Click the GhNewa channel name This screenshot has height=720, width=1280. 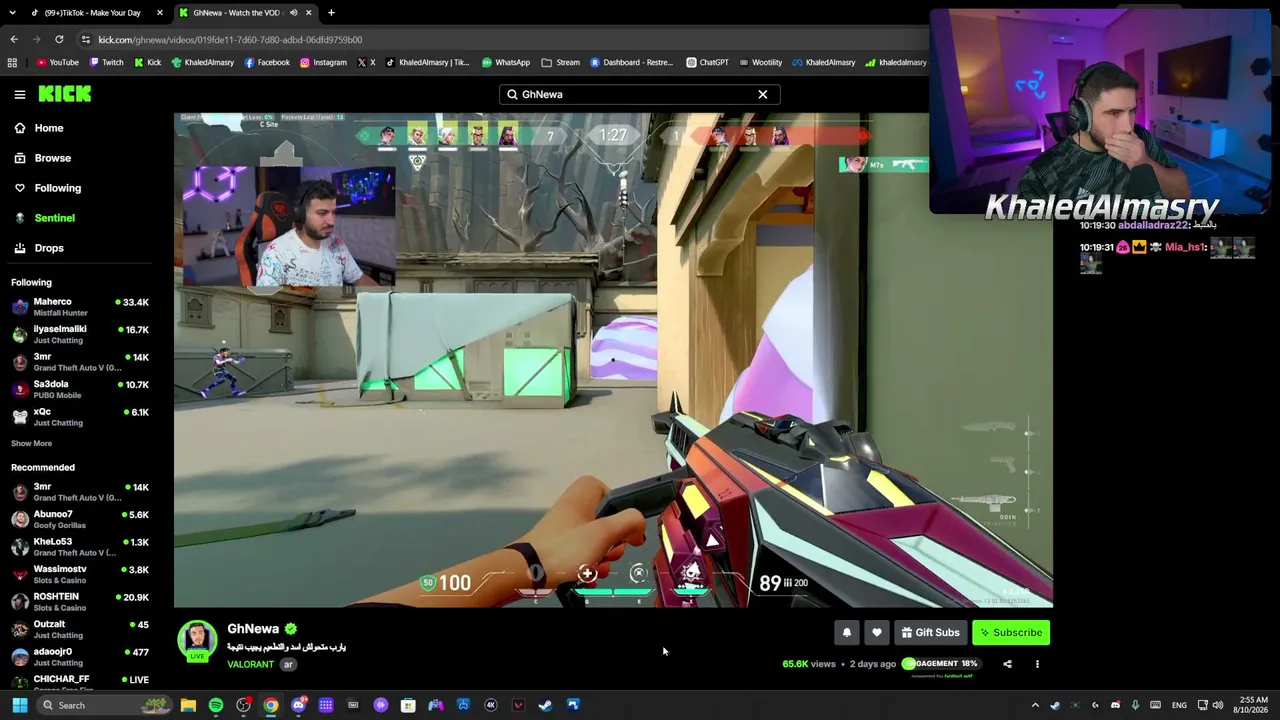253,629
